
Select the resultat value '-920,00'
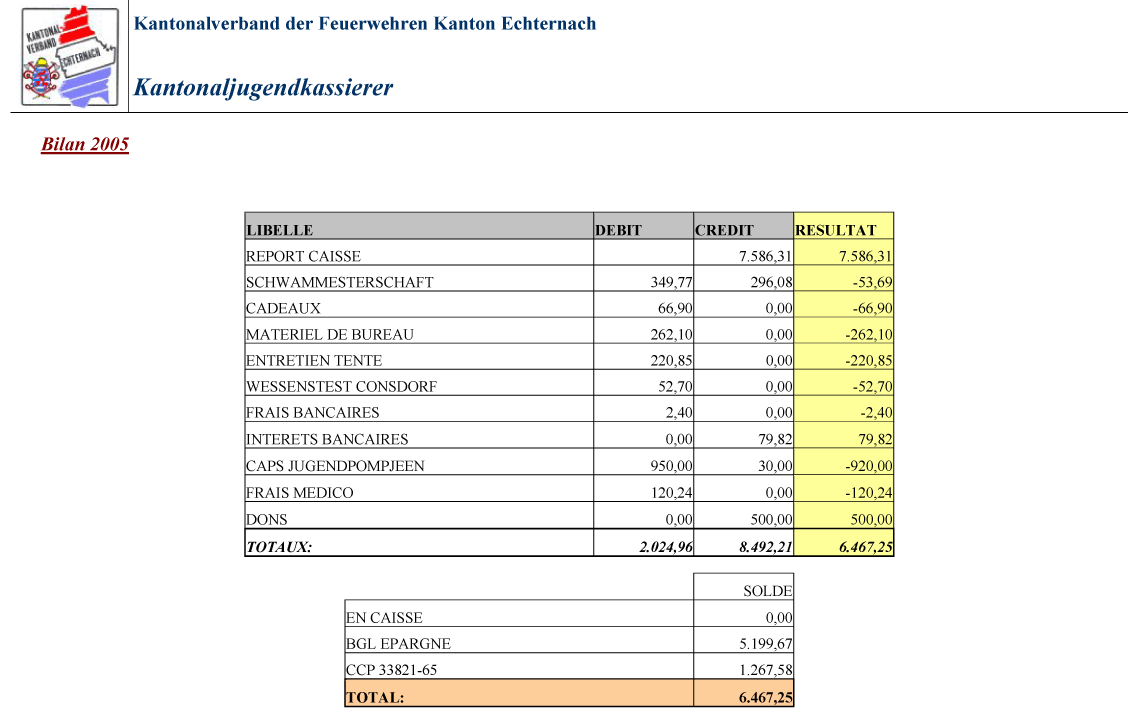click(869, 465)
